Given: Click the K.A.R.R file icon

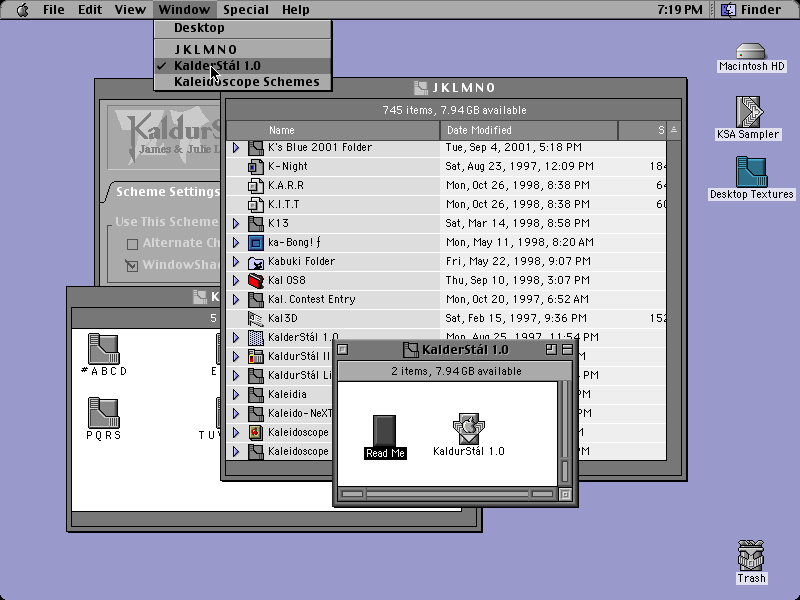Looking at the screenshot, I should [x=256, y=185].
